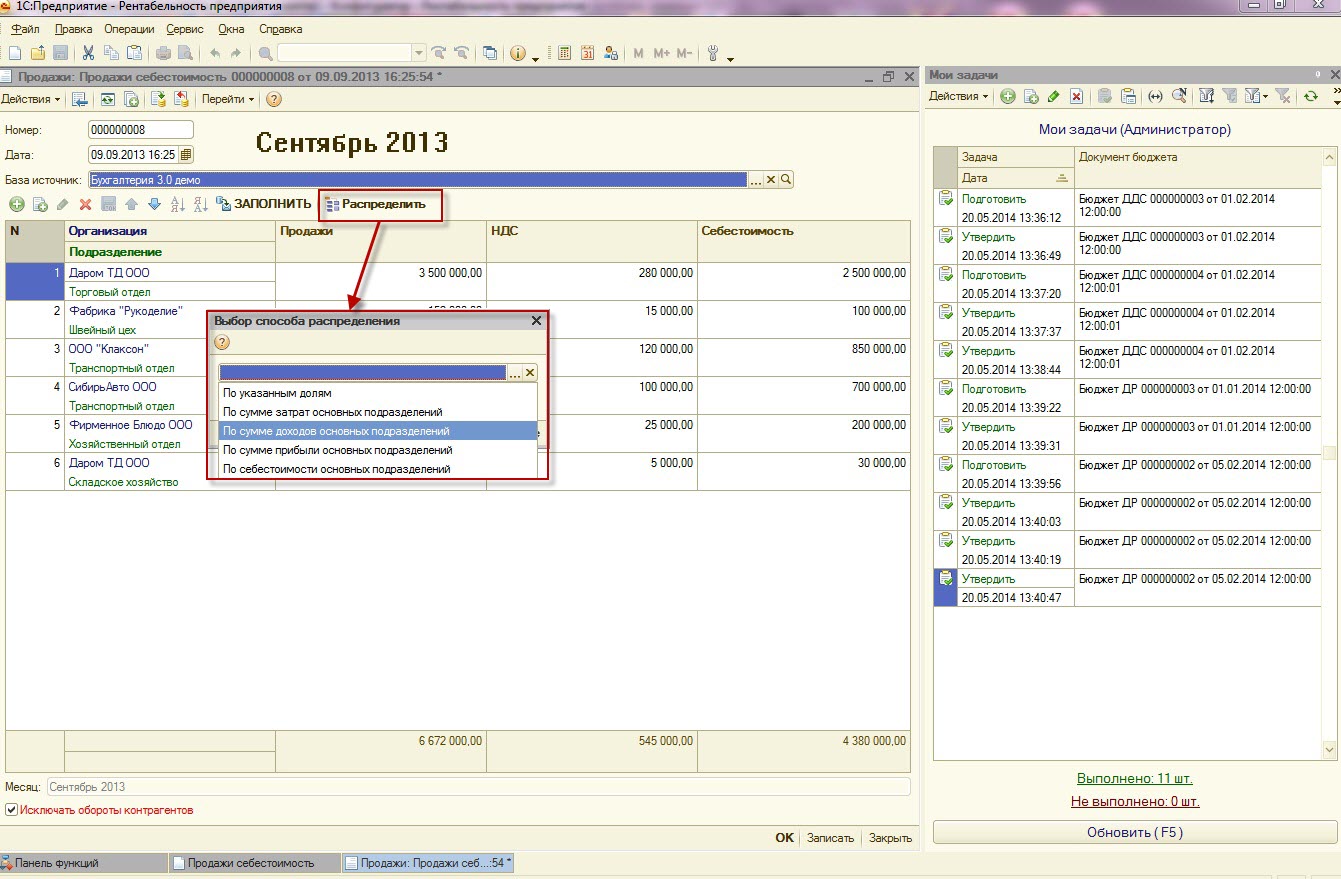Click the Copy icon in main toolbar
1341x879 pixels.
(111, 53)
